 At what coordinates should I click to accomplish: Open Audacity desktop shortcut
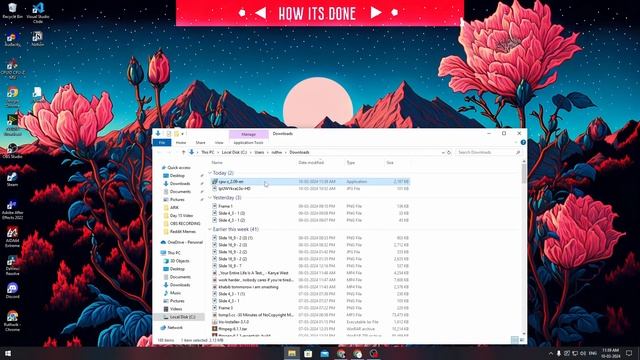click(x=12, y=40)
